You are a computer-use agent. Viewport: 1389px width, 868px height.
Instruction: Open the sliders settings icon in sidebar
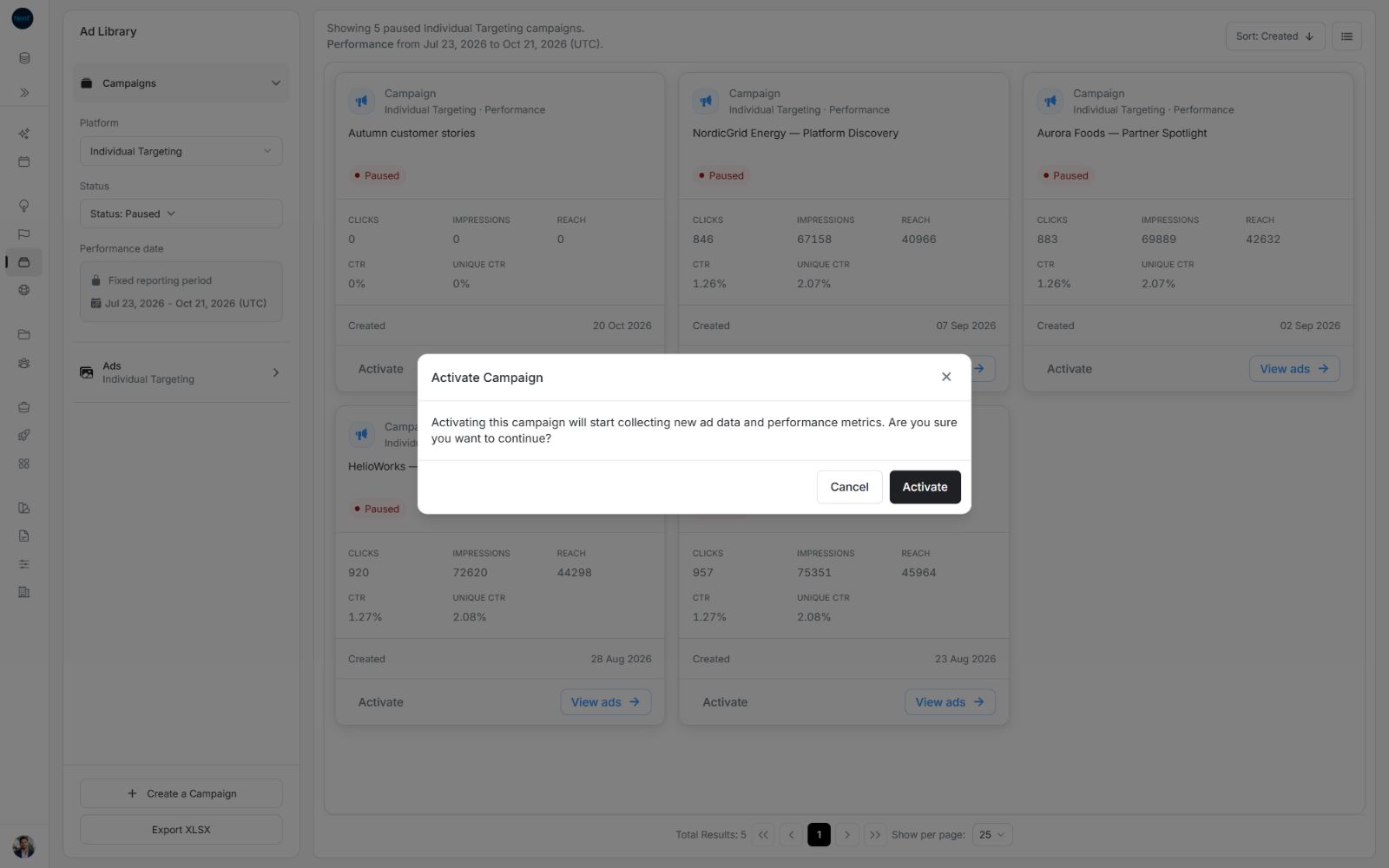[24, 564]
